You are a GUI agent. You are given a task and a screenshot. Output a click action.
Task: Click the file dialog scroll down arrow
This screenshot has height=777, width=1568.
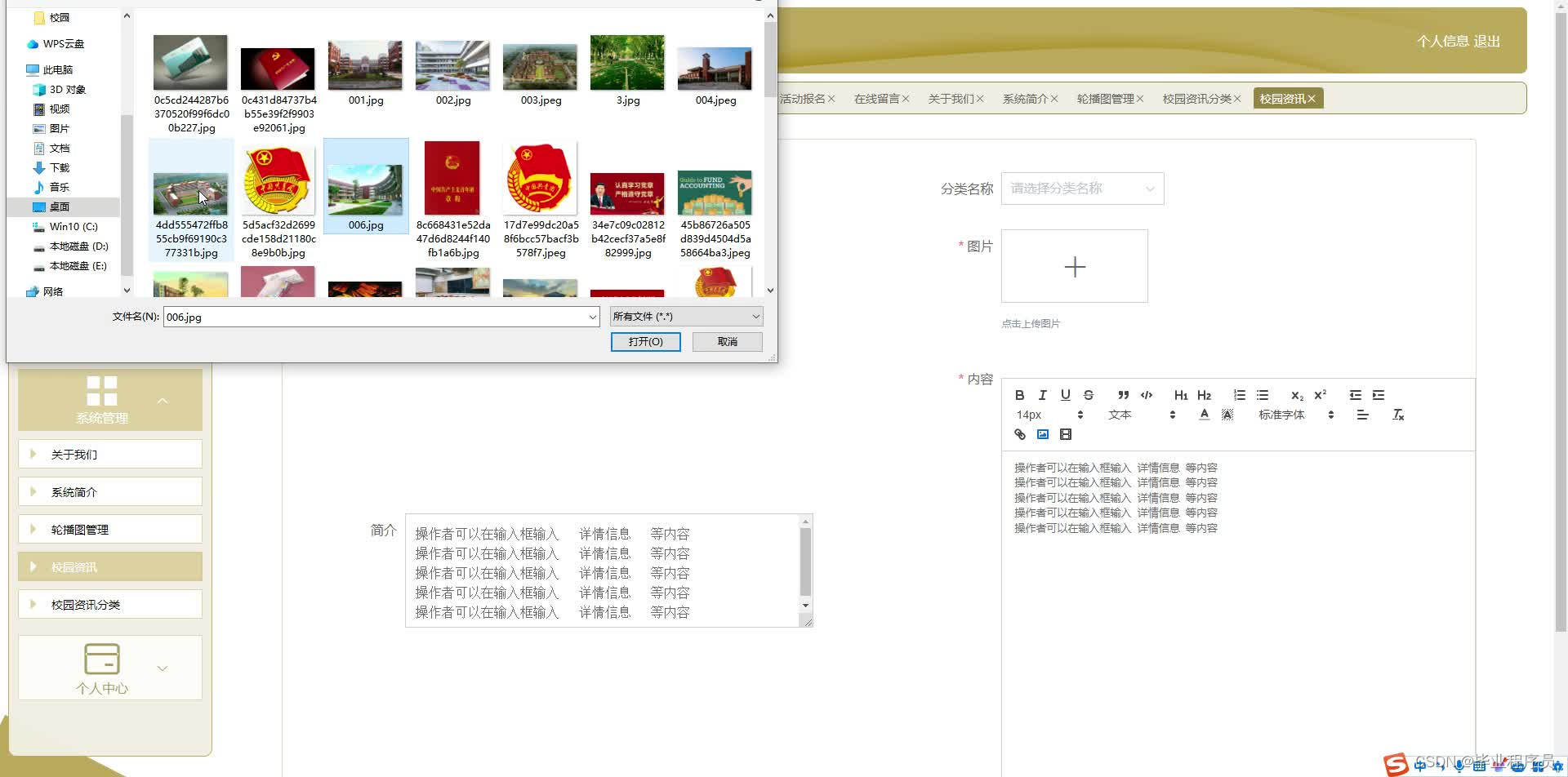click(x=770, y=290)
